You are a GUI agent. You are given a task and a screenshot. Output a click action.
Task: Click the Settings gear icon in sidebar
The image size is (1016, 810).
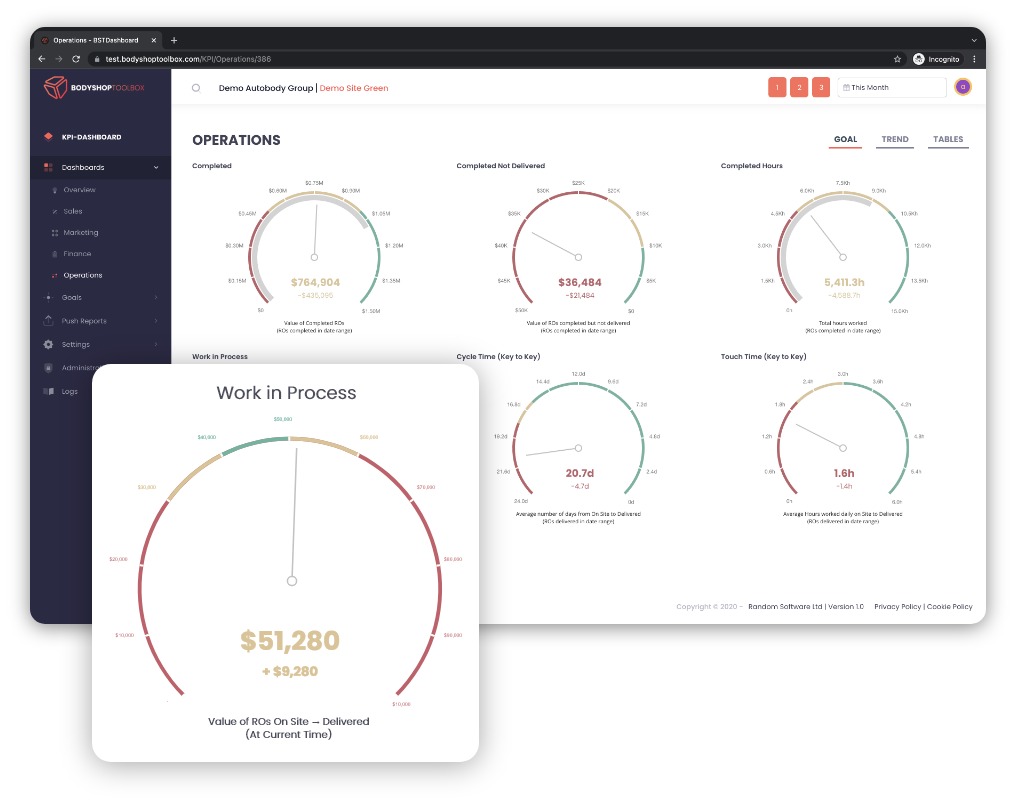[x=49, y=345]
